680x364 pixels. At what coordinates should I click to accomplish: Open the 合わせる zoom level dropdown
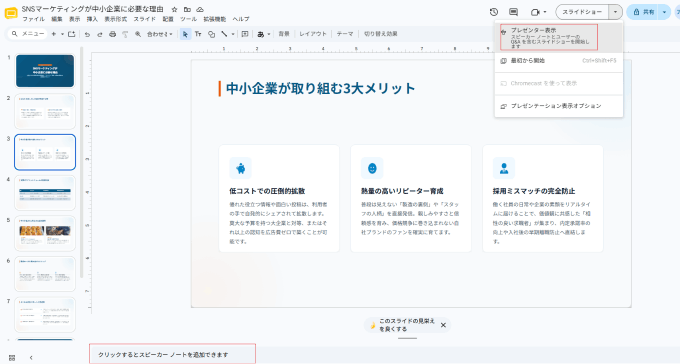pyautogui.click(x=160, y=34)
